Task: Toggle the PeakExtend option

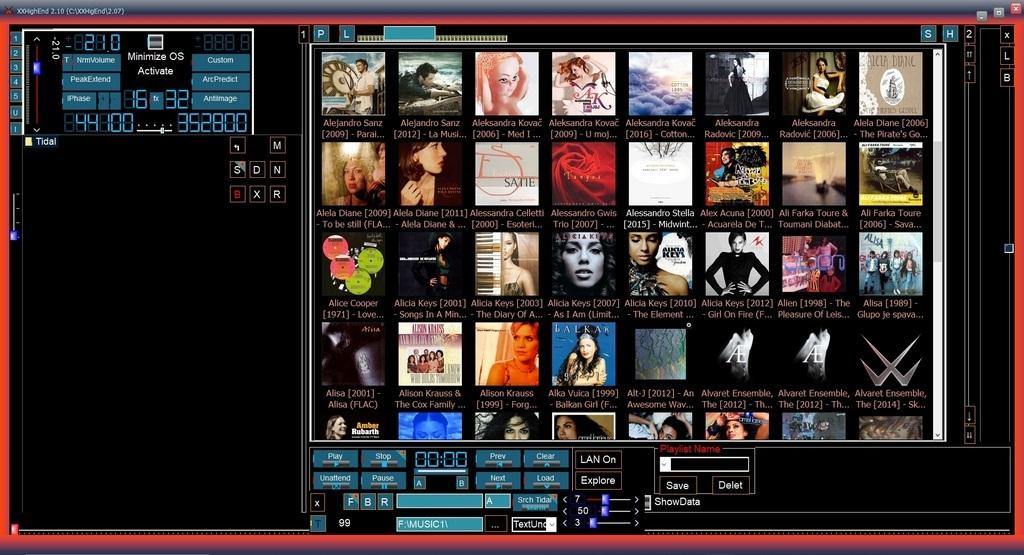Action: tap(91, 80)
